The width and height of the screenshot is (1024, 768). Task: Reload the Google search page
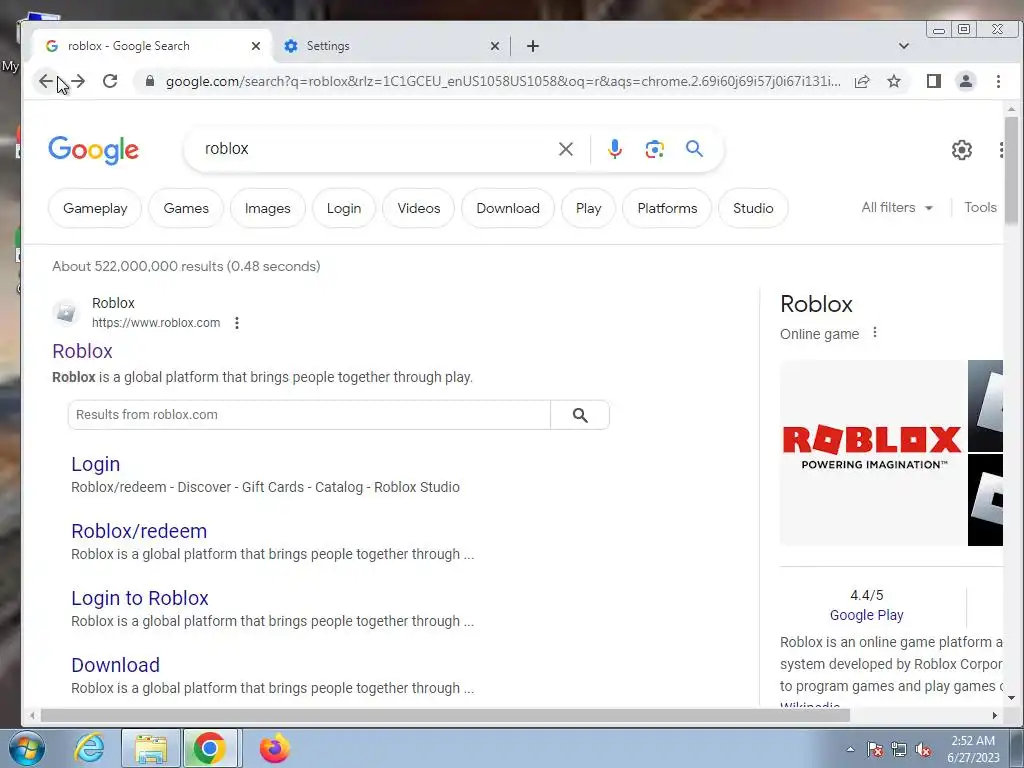pyautogui.click(x=110, y=81)
